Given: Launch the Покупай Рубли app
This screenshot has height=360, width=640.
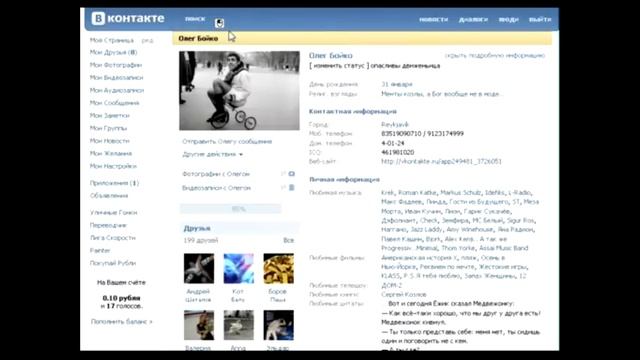Looking at the screenshot, I should coord(113,263).
